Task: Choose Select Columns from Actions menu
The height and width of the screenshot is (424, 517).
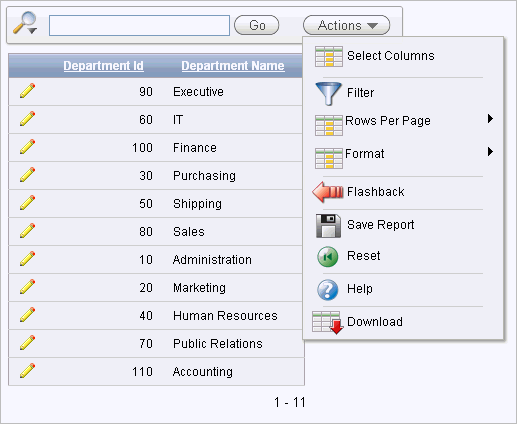Action: (391, 55)
